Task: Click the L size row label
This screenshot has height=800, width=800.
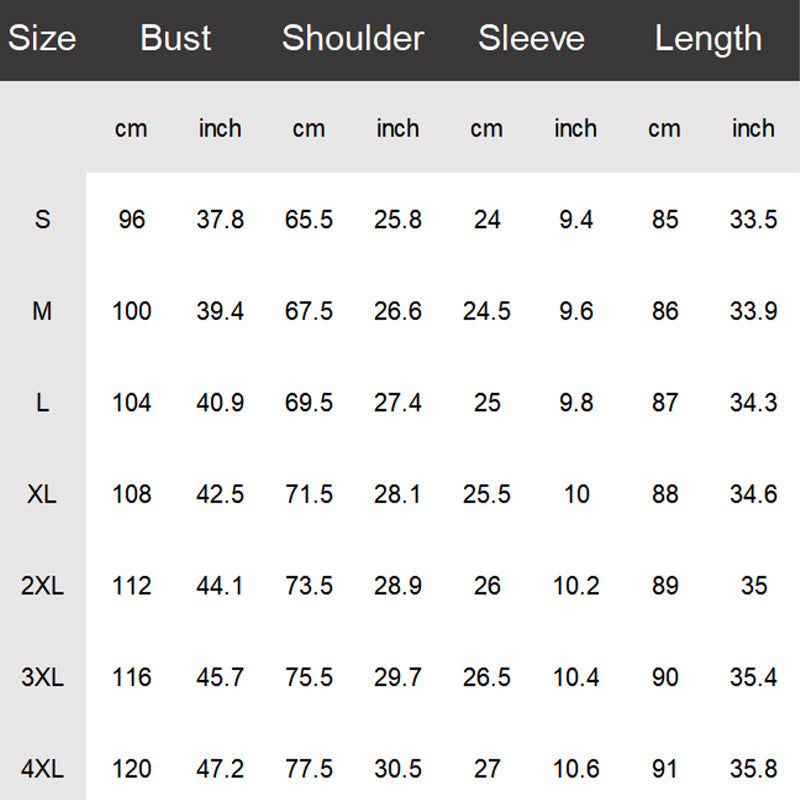Action: (42, 403)
